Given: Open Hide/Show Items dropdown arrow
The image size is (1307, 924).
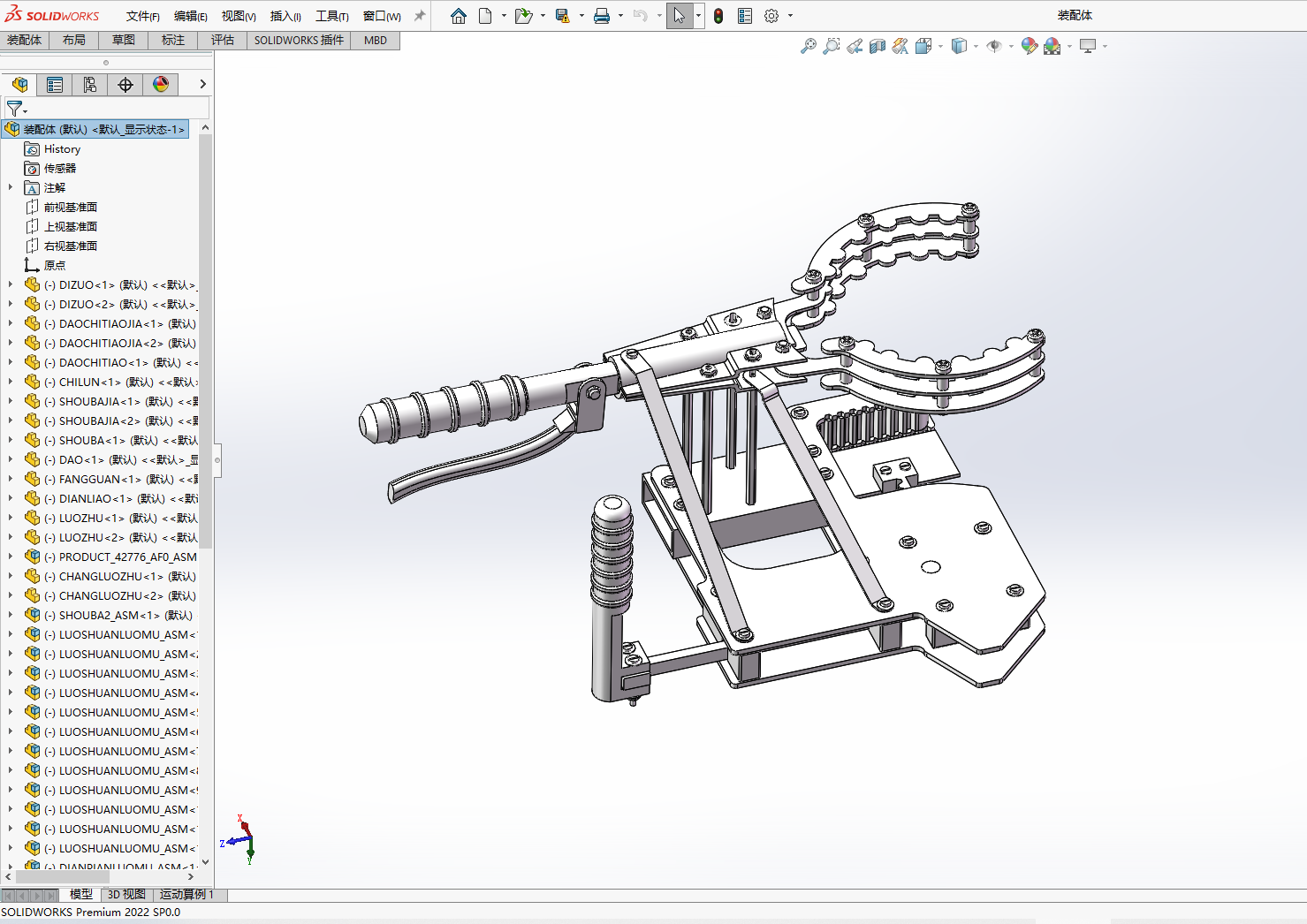Looking at the screenshot, I should (x=1011, y=46).
